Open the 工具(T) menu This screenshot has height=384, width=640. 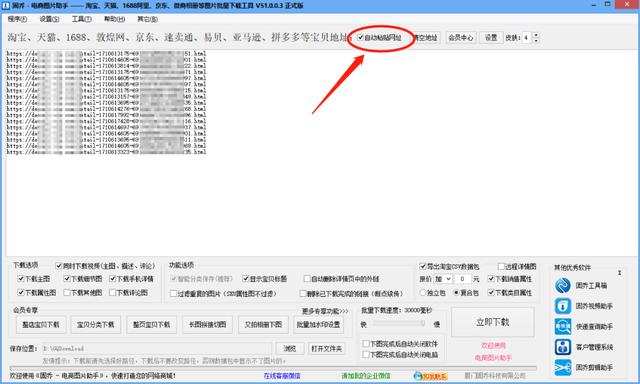pos(82,19)
